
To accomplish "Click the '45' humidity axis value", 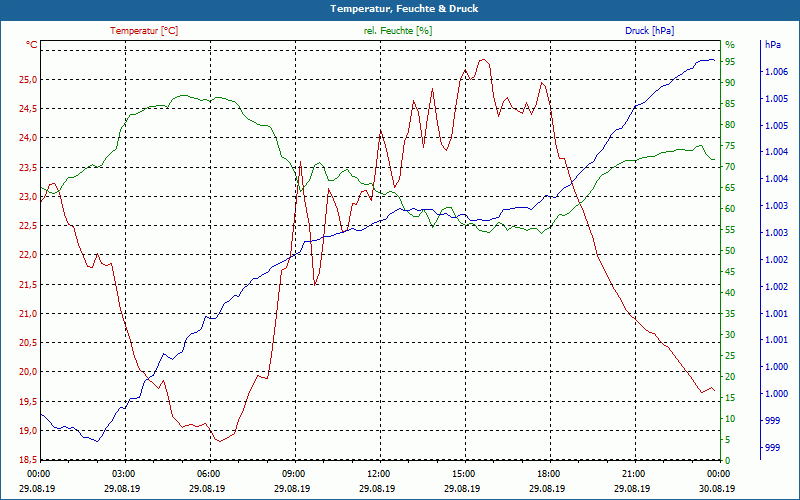I will (x=730, y=271).
